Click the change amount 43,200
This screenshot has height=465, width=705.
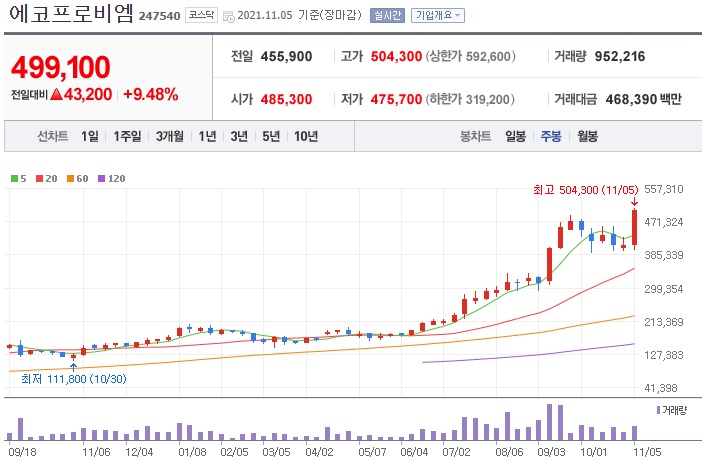click(88, 94)
